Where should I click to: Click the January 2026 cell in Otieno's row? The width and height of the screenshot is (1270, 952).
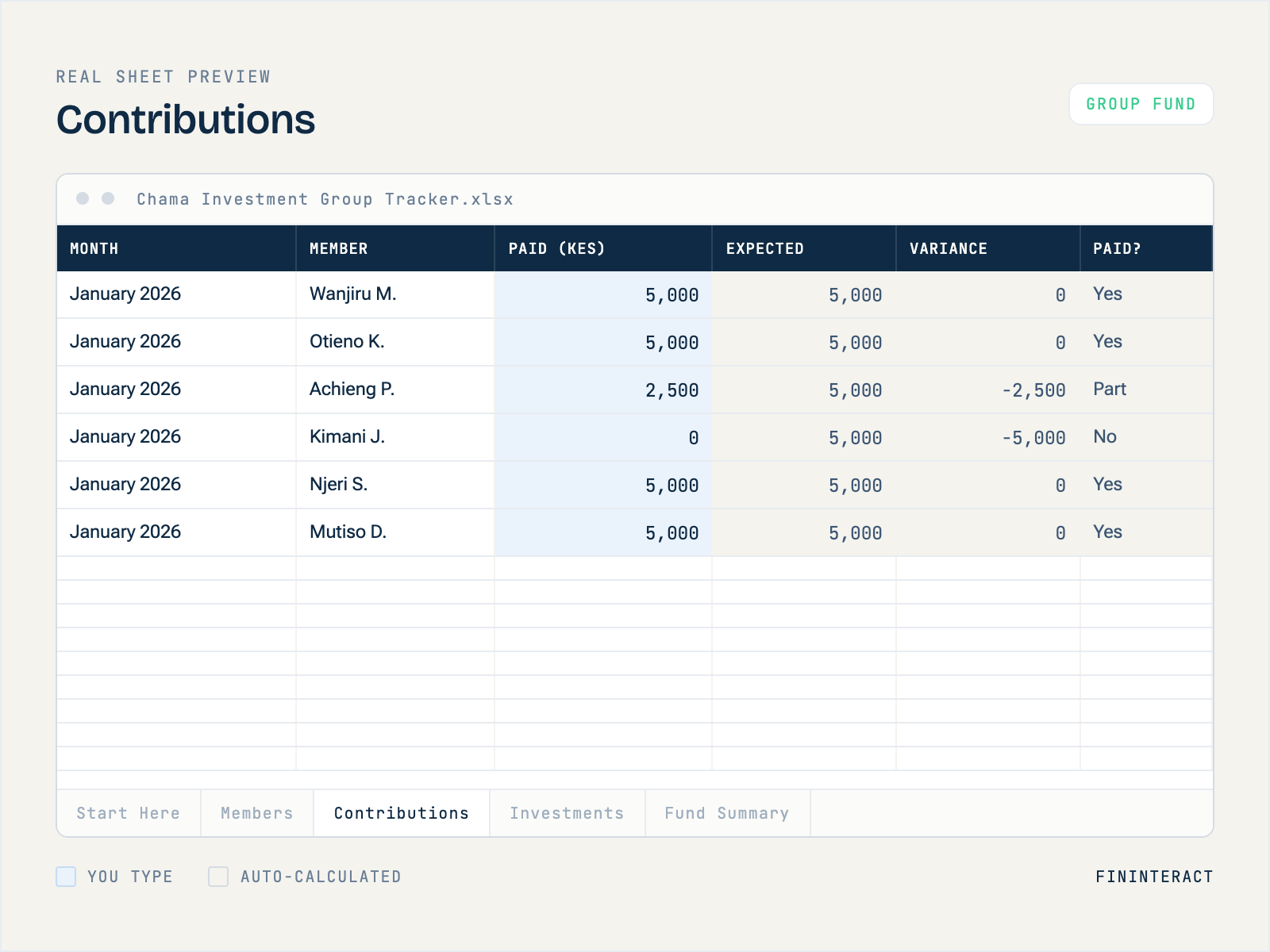tap(176, 342)
